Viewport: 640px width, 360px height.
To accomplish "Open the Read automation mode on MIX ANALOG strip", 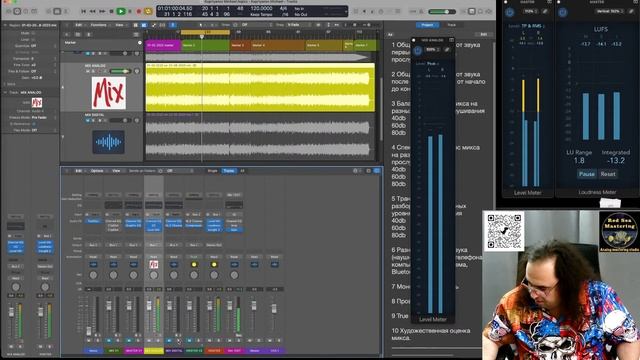I will (153, 257).
